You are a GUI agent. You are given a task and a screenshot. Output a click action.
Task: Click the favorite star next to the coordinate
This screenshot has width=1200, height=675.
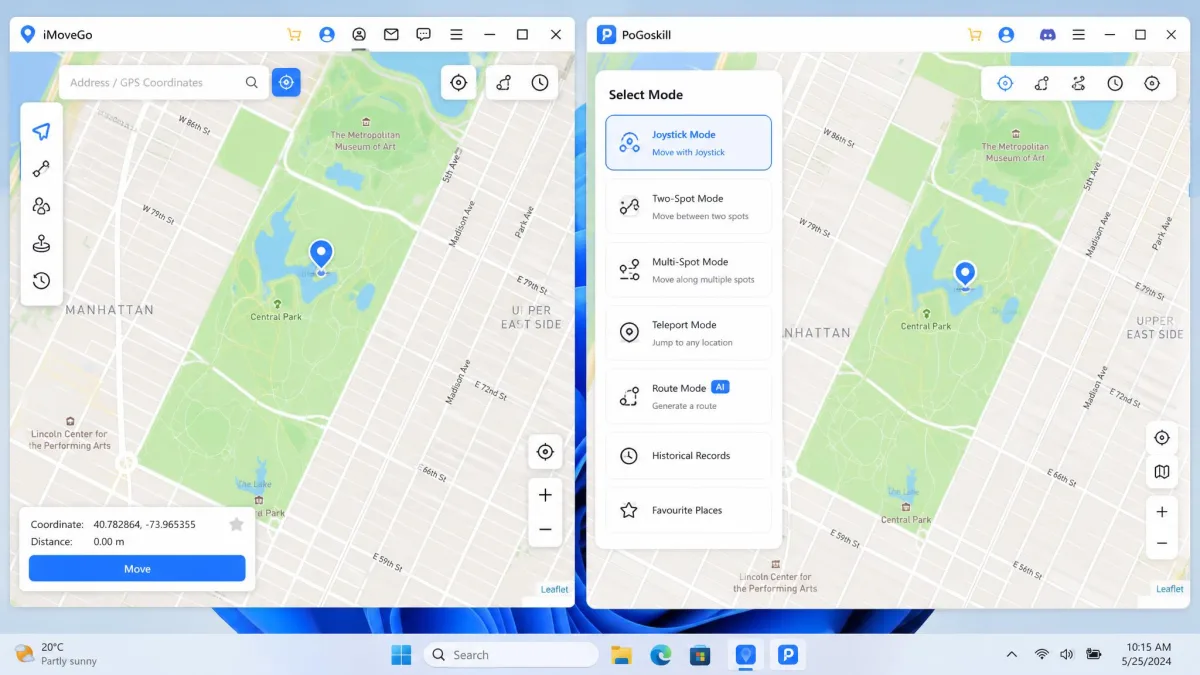coord(236,524)
